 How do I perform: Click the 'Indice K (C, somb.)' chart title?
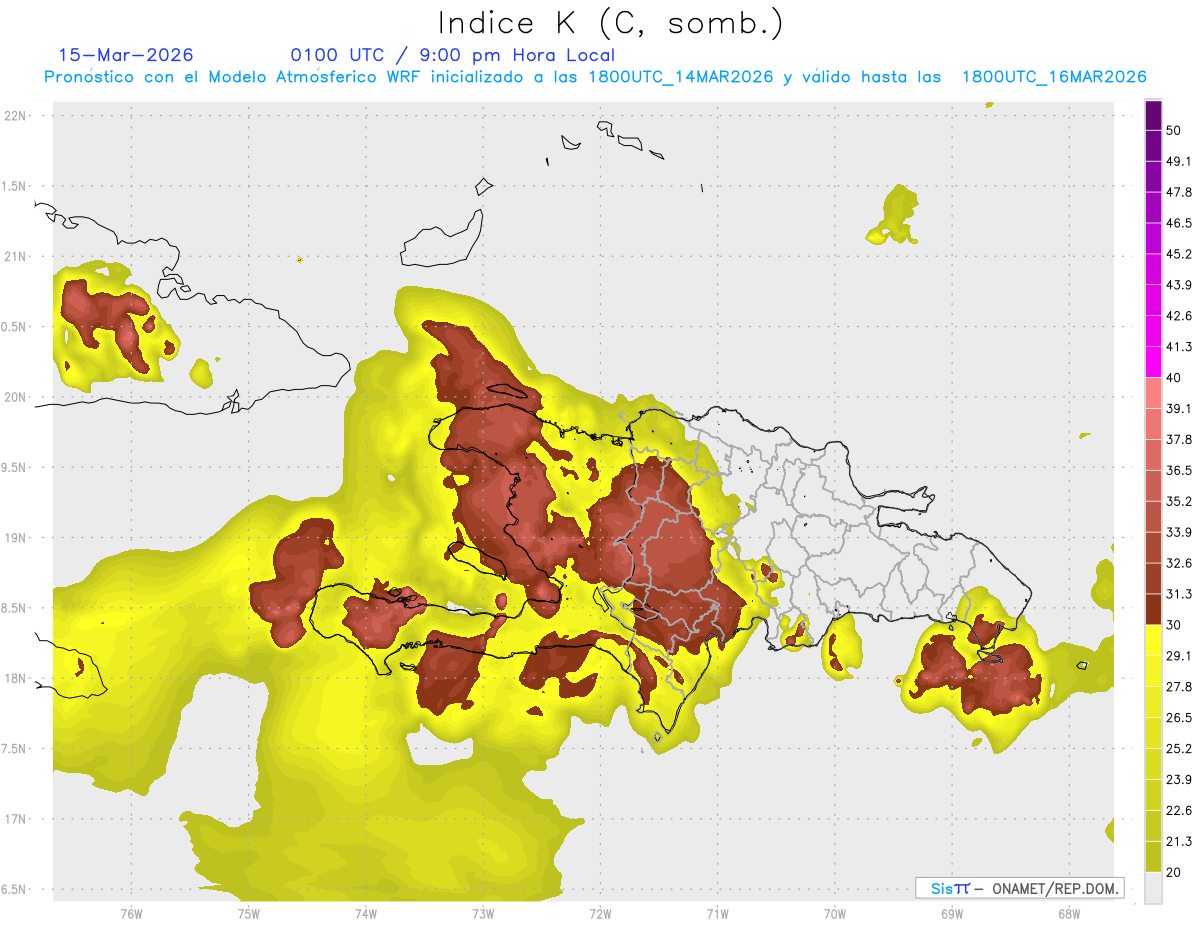click(610, 22)
